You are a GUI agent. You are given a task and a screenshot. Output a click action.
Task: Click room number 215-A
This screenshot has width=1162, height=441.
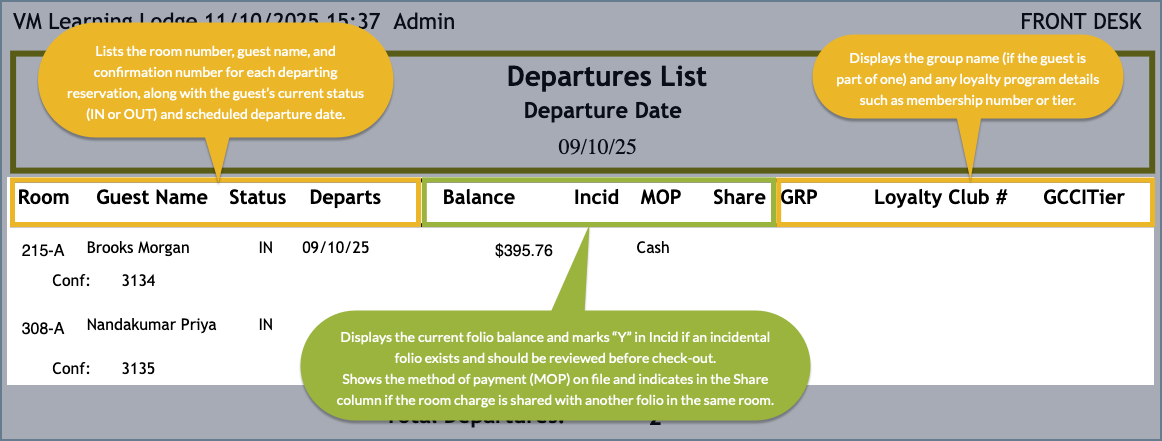click(43, 249)
